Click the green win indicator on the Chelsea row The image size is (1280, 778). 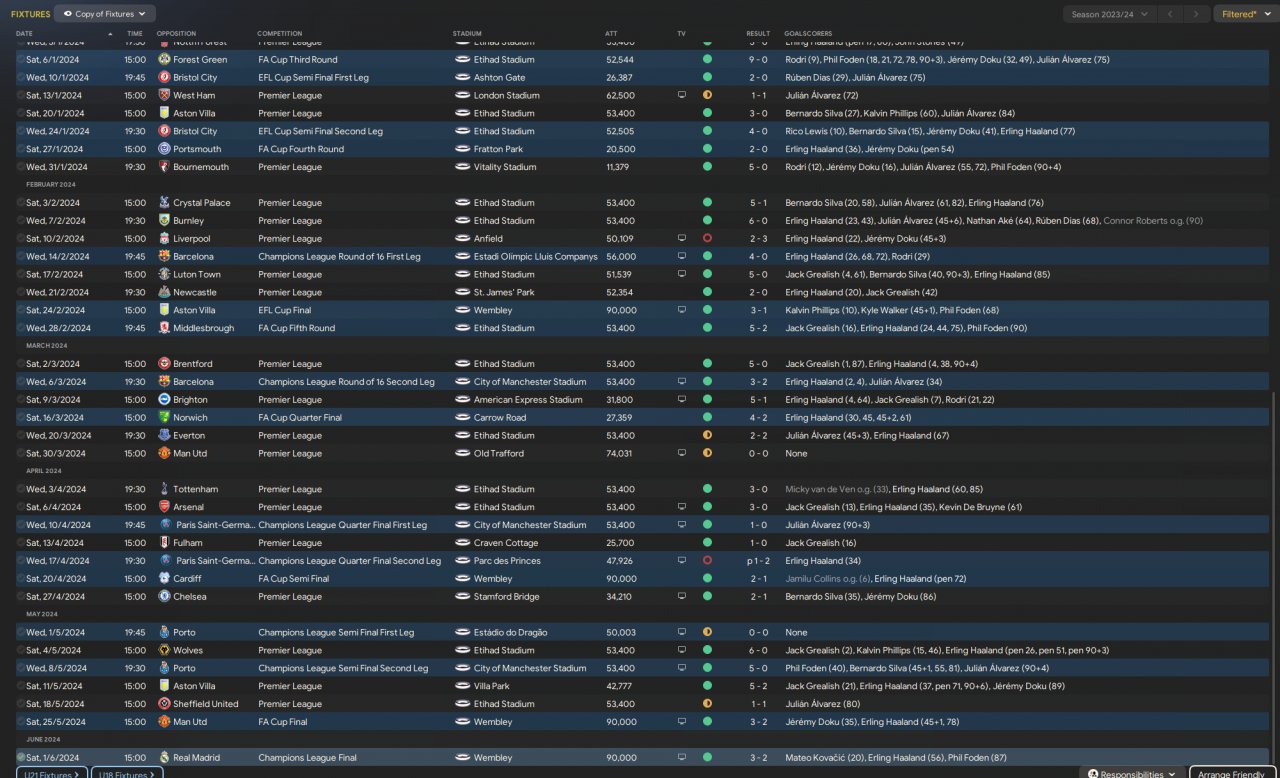coord(707,597)
